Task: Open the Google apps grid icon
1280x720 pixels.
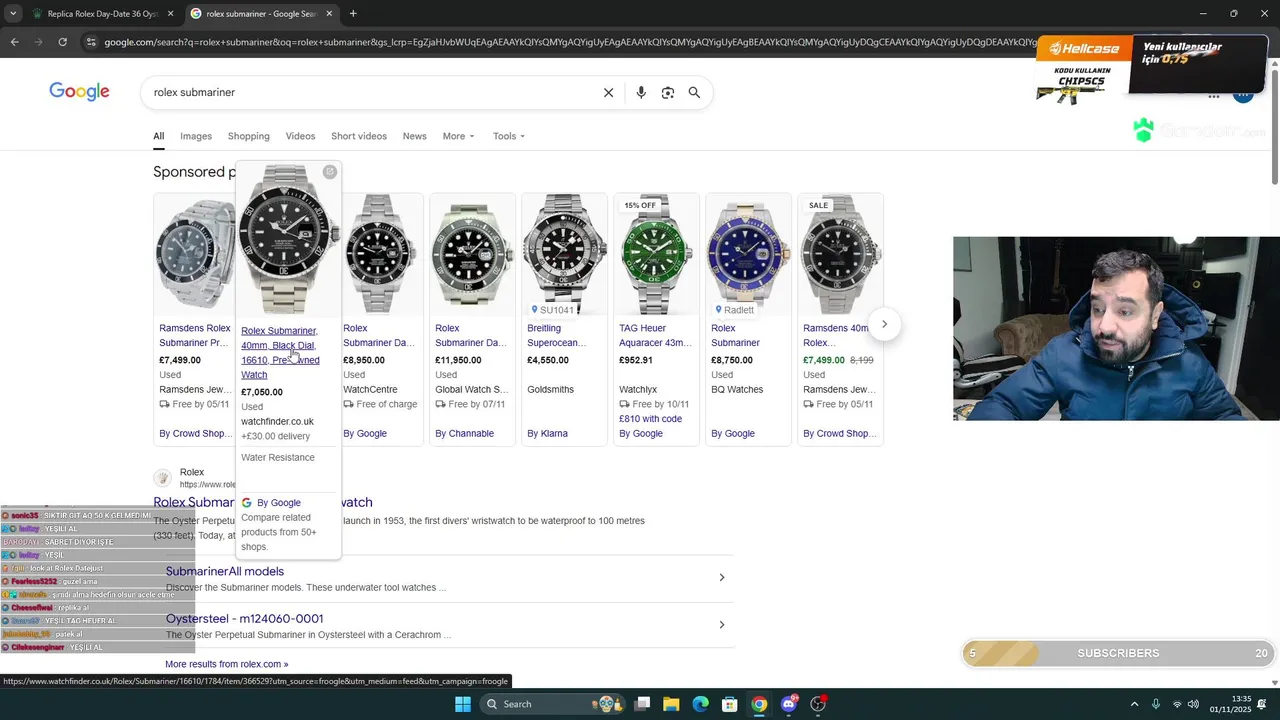Action: tap(1214, 96)
